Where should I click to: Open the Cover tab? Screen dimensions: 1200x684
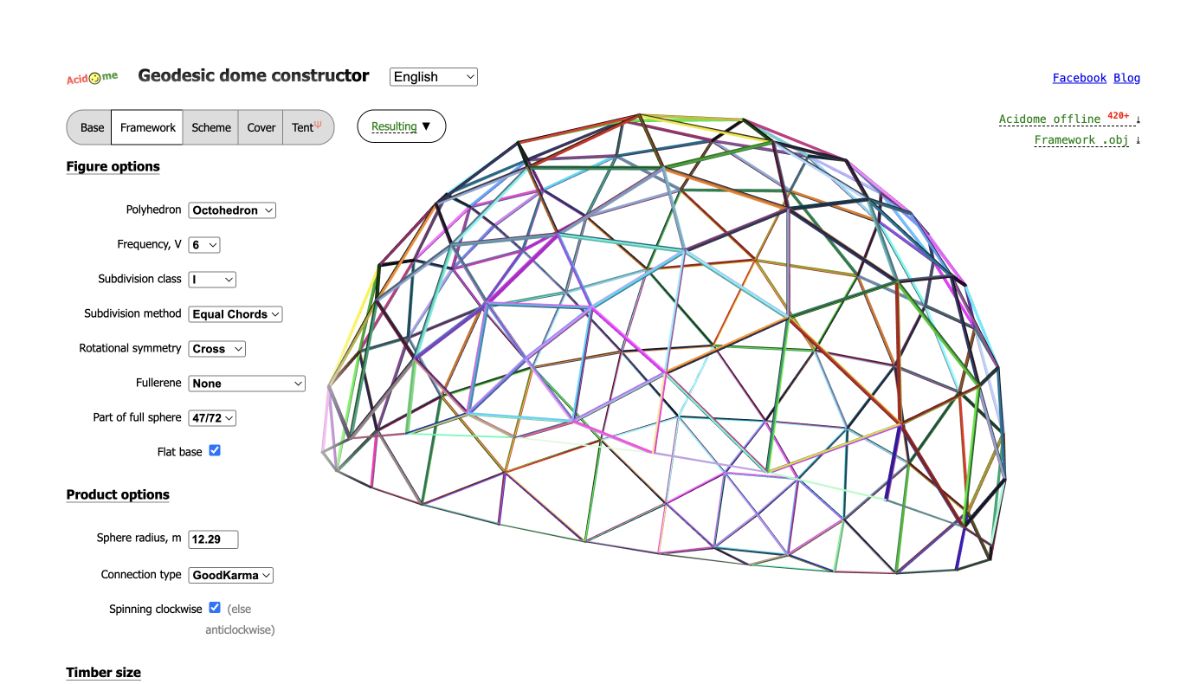[x=261, y=128]
